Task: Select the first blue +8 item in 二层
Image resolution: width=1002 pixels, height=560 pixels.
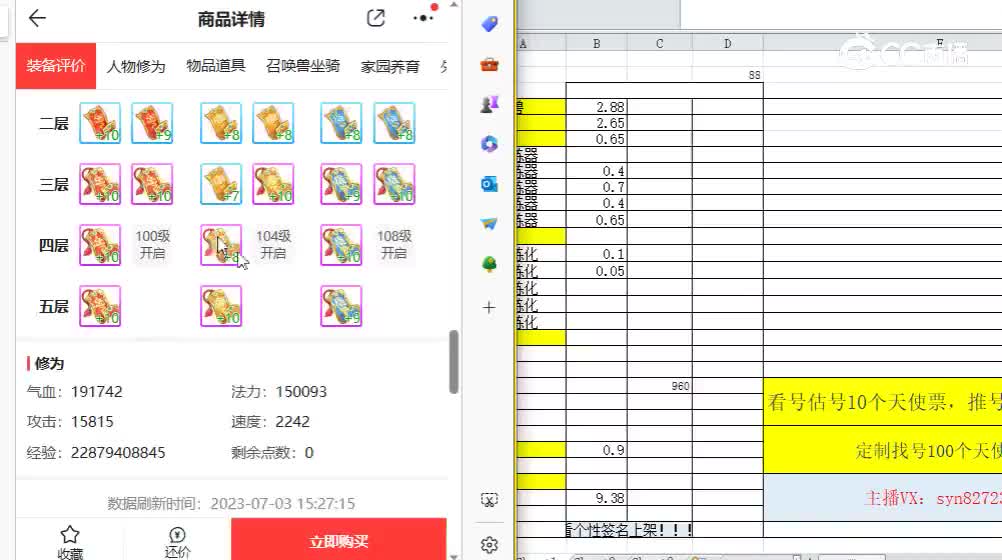Action: pos(341,123)
